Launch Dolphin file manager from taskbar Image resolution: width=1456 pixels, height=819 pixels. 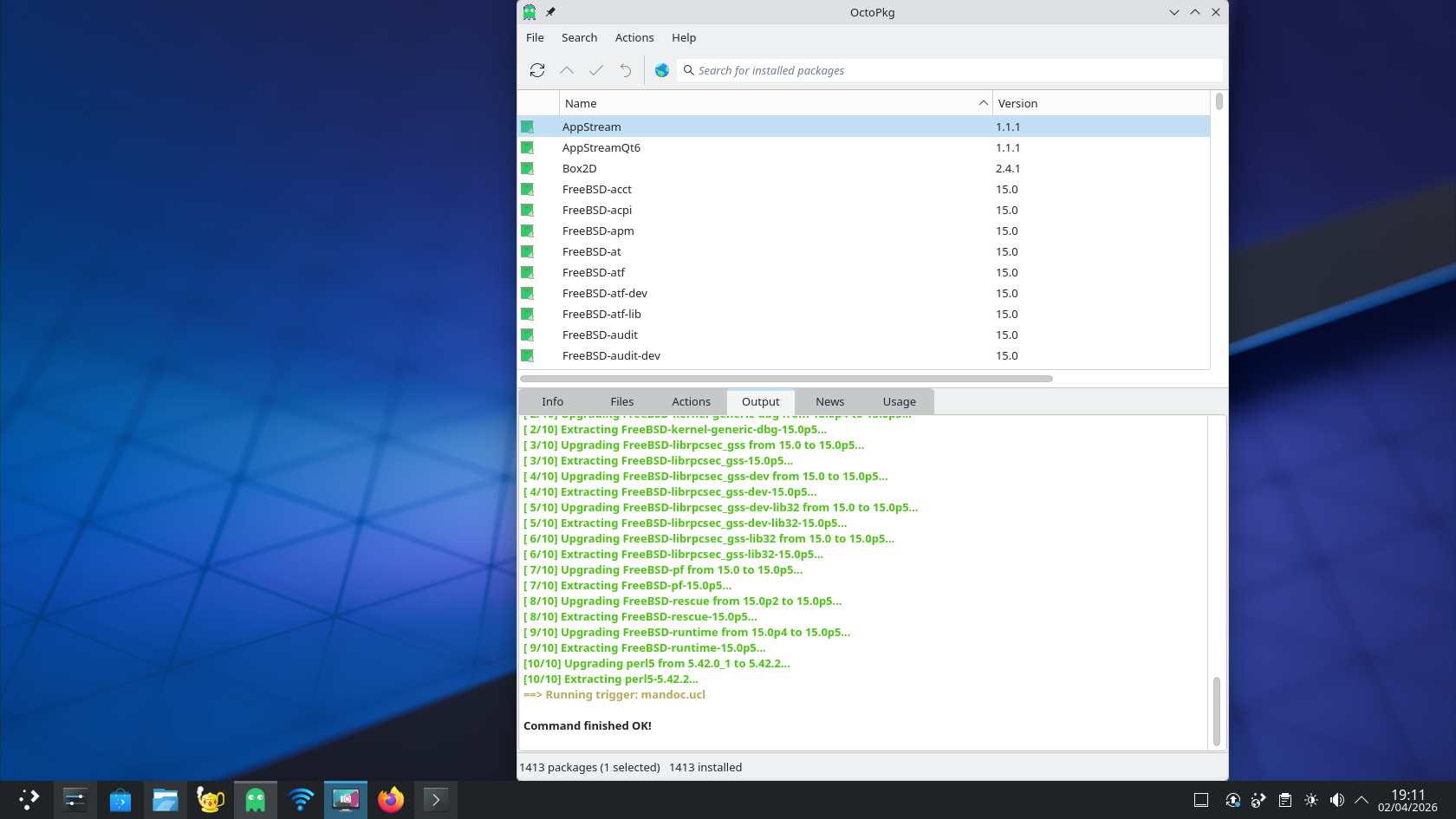point(165,799)
